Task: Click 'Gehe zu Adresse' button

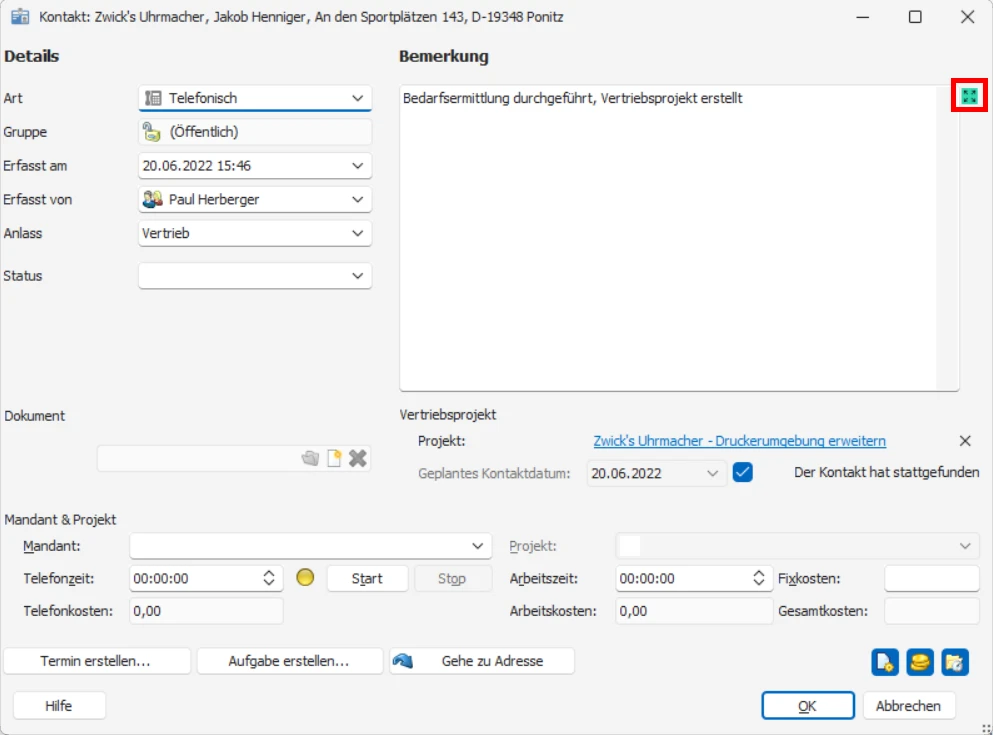Action: [482, 661]
